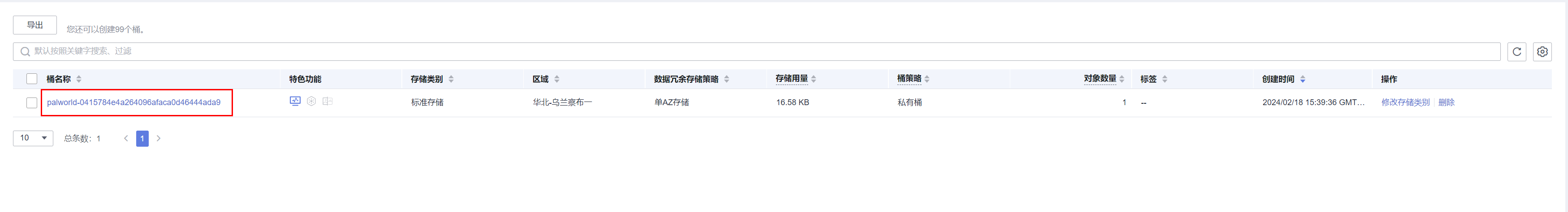The image size is (1568, 212).
Task: Sort by 存储类别 column arrows
Action: point(451,79)
